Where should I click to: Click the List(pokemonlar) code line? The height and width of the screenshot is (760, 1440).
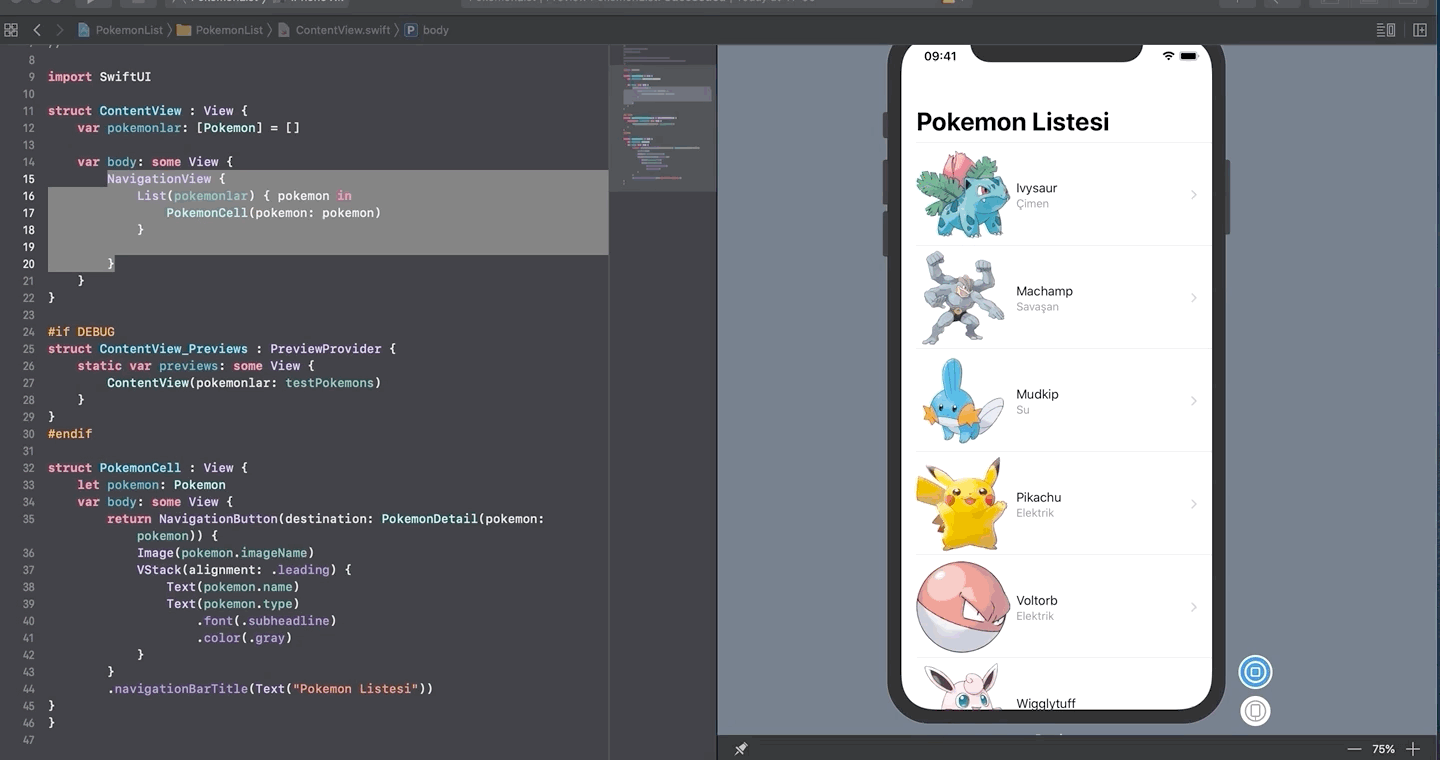(x=244, y=196)
